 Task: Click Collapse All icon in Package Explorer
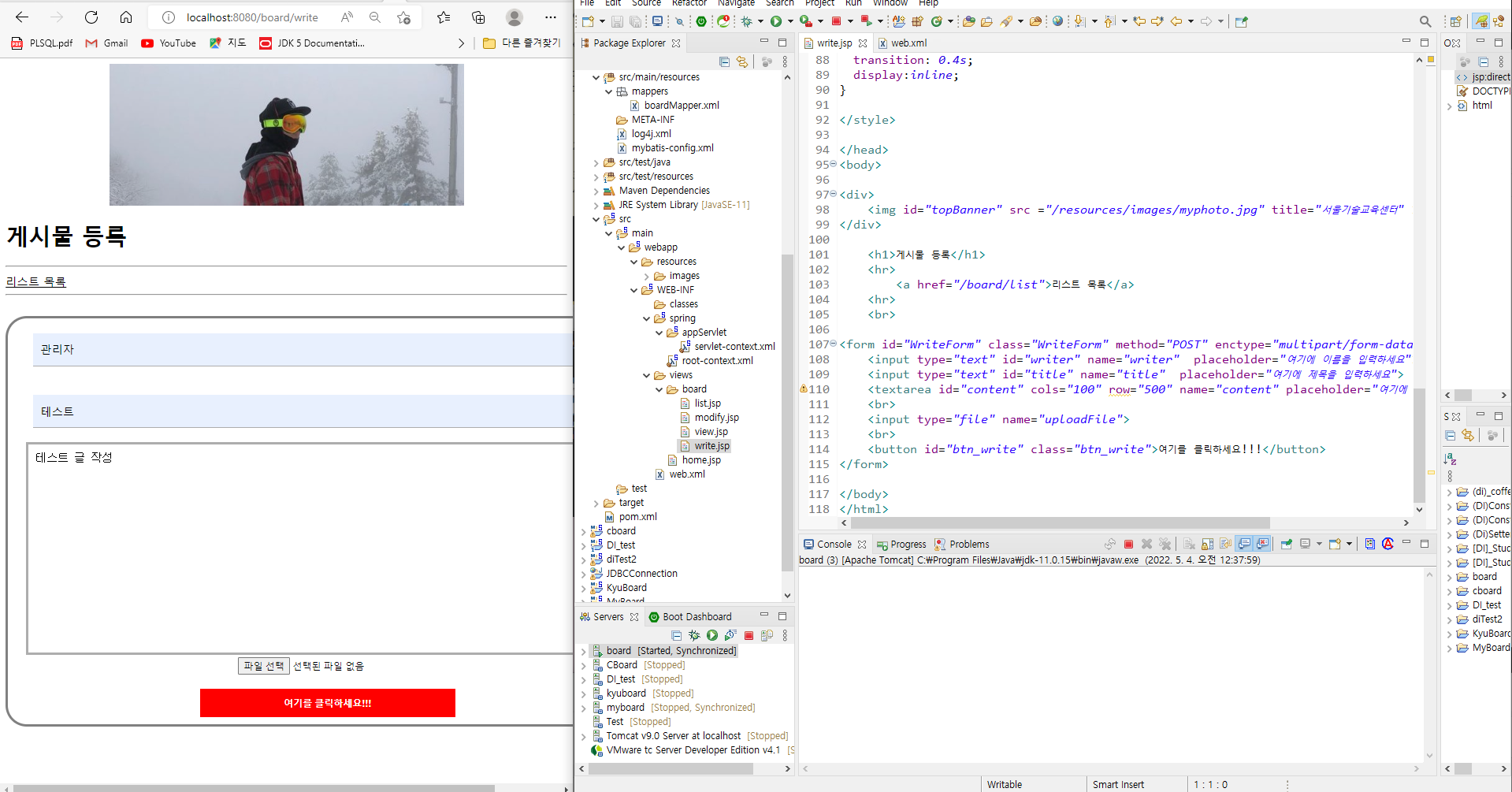click(724, 61)
